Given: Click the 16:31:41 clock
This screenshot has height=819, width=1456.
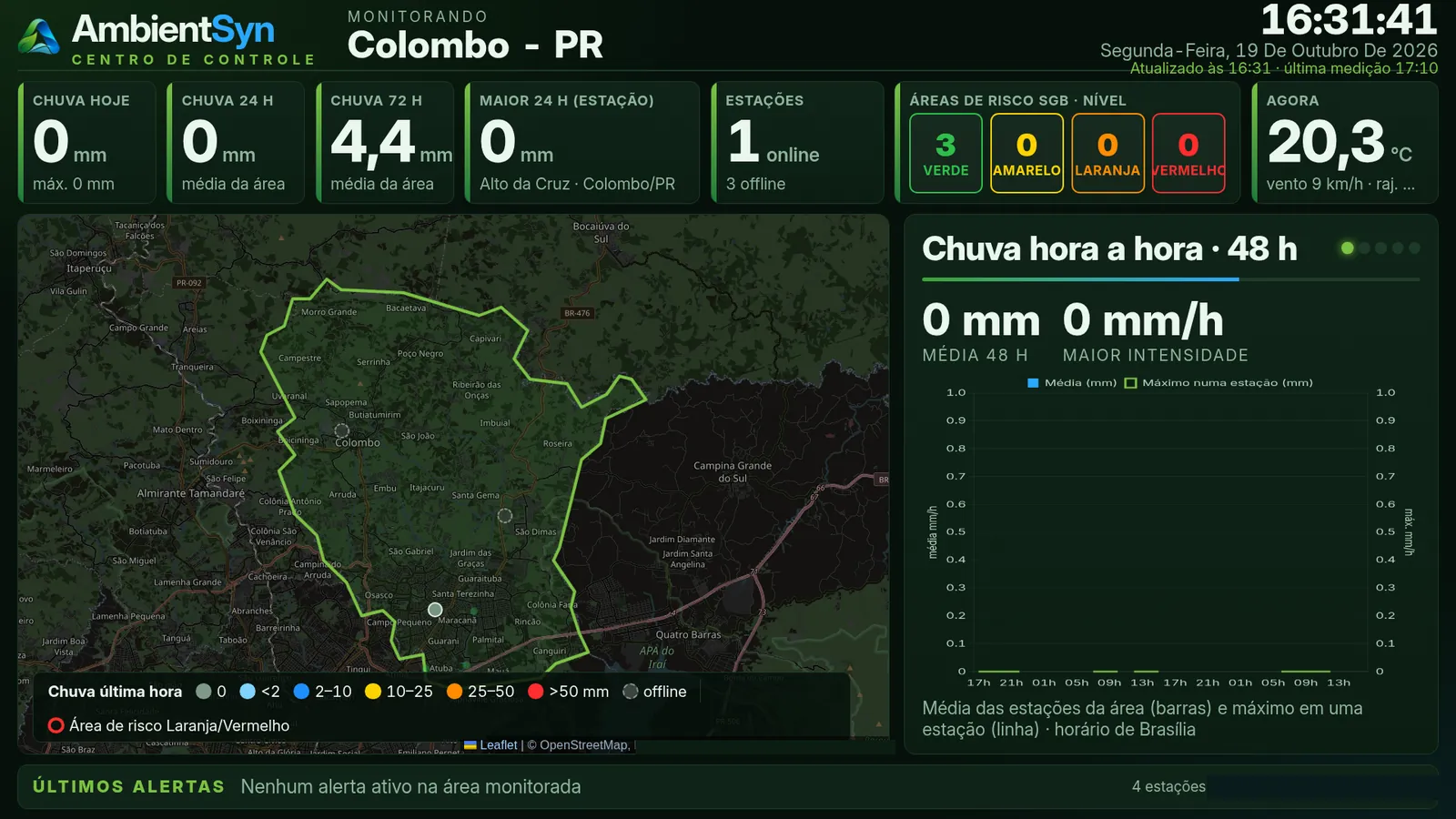Looking at the screenshot, I should coord(1350,20).
